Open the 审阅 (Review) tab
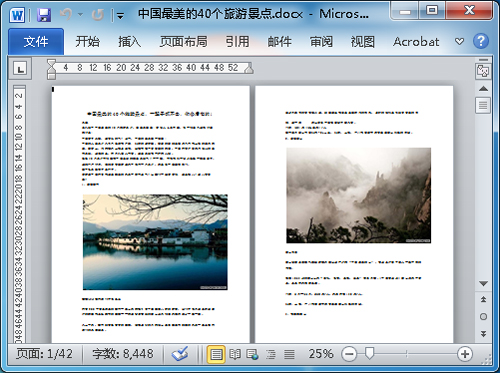Viewport: 500px width, 373px height. click(321, 42)
